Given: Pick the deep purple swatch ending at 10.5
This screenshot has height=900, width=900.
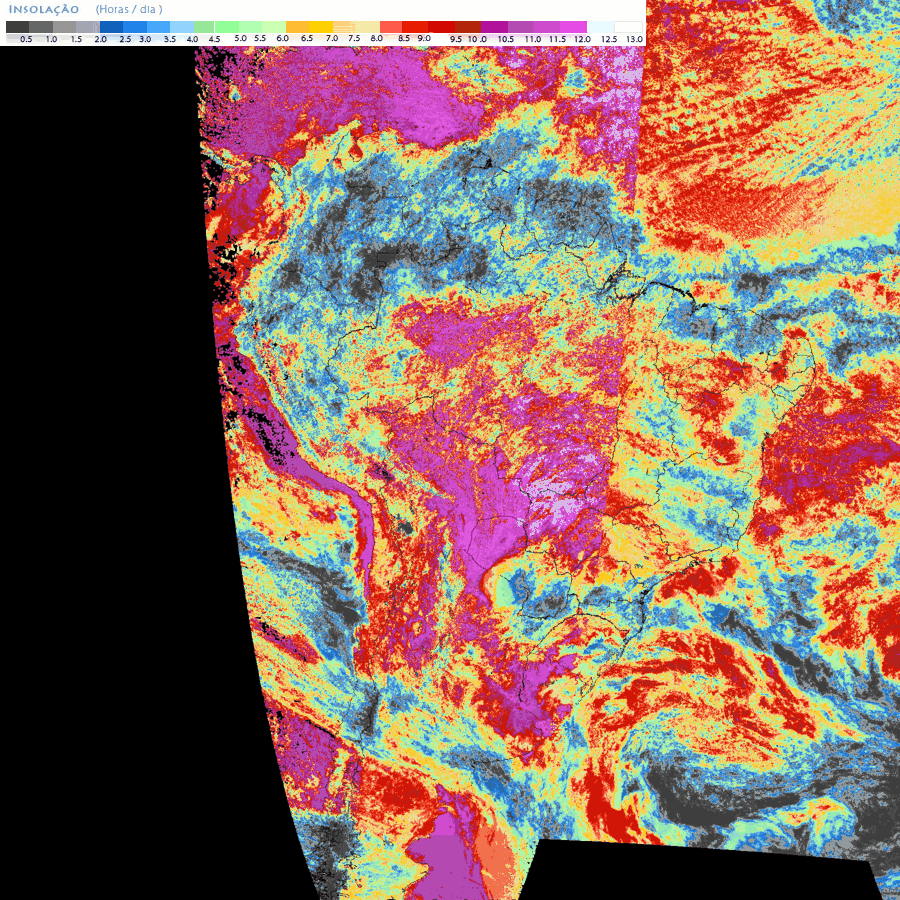Looking at the screenshot, I should click(x=494, y=27).
